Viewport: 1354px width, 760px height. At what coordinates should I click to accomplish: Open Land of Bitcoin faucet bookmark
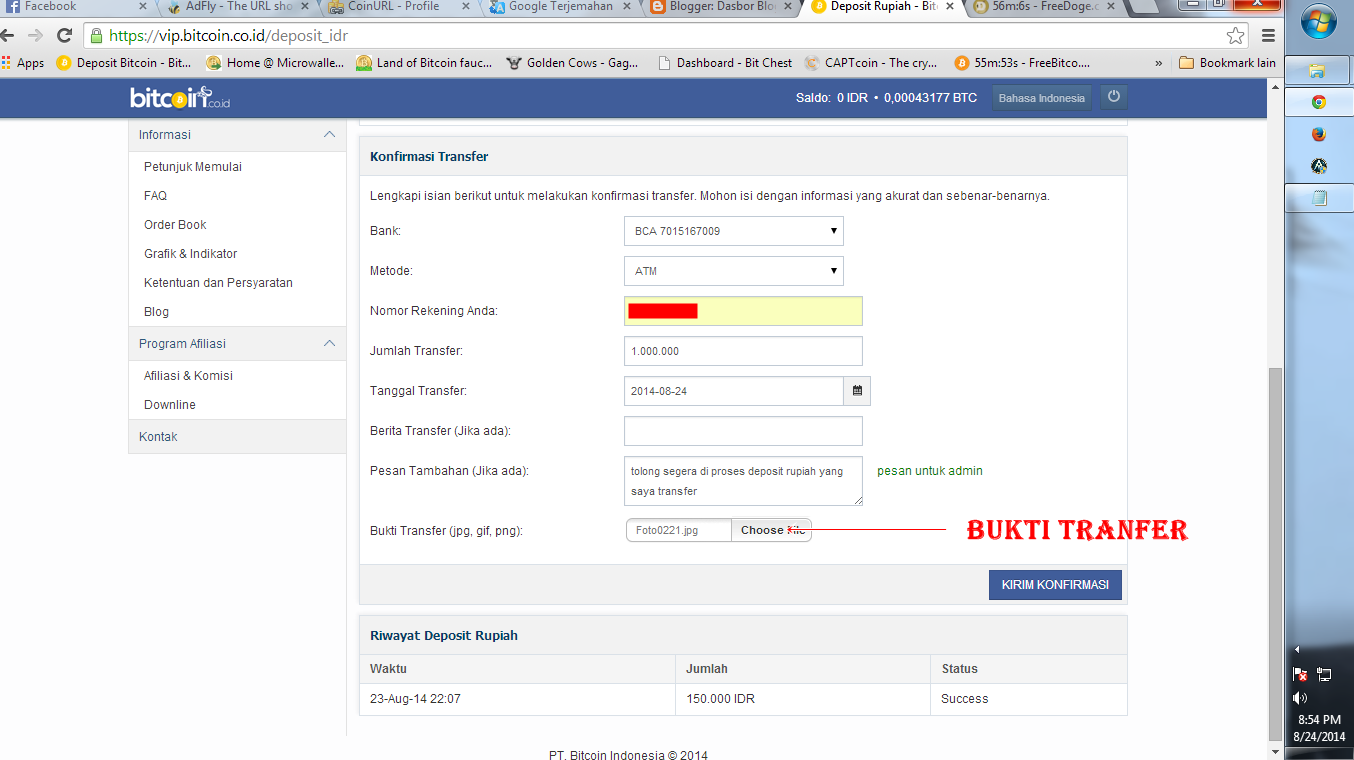coord(424,63)
